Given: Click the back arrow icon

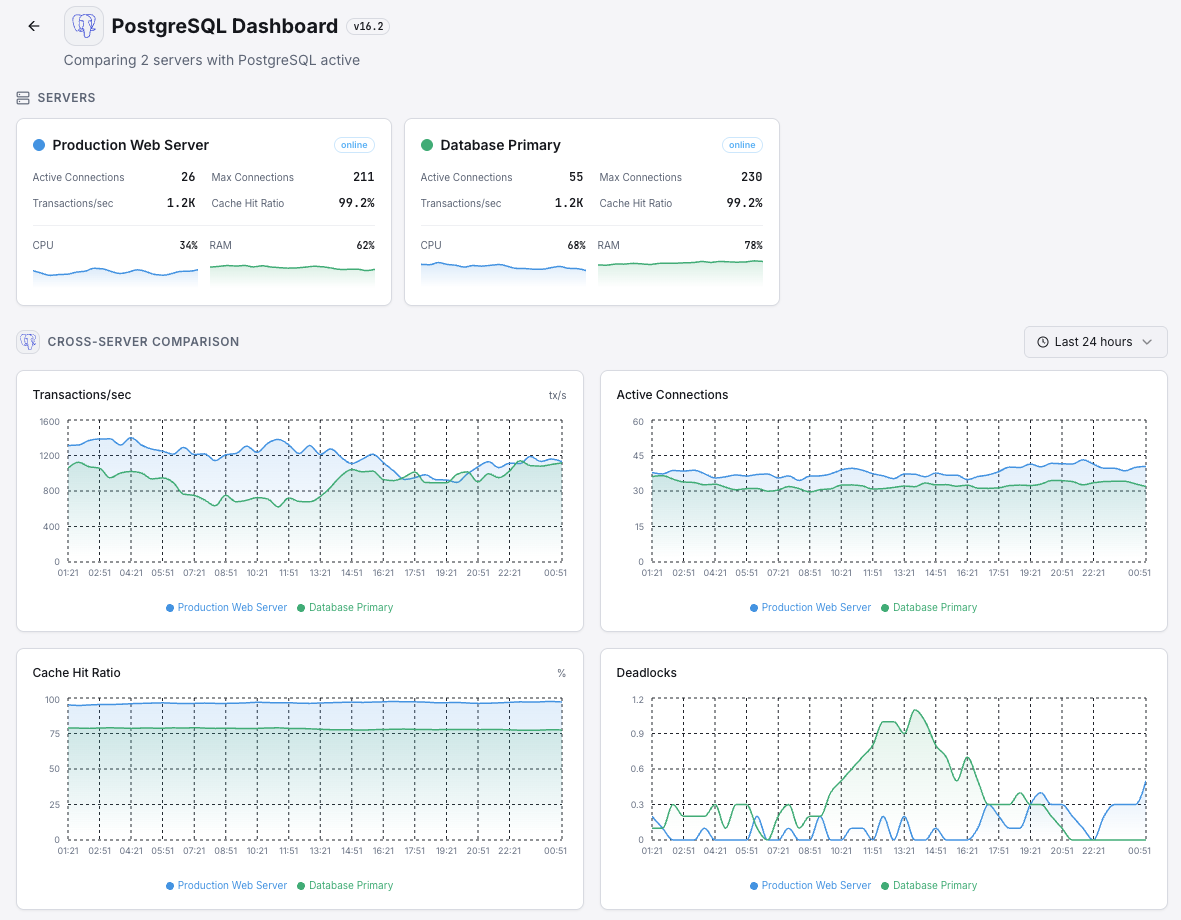Looking at the screenshot, I should pyautogui.click(x=33, y=25).
